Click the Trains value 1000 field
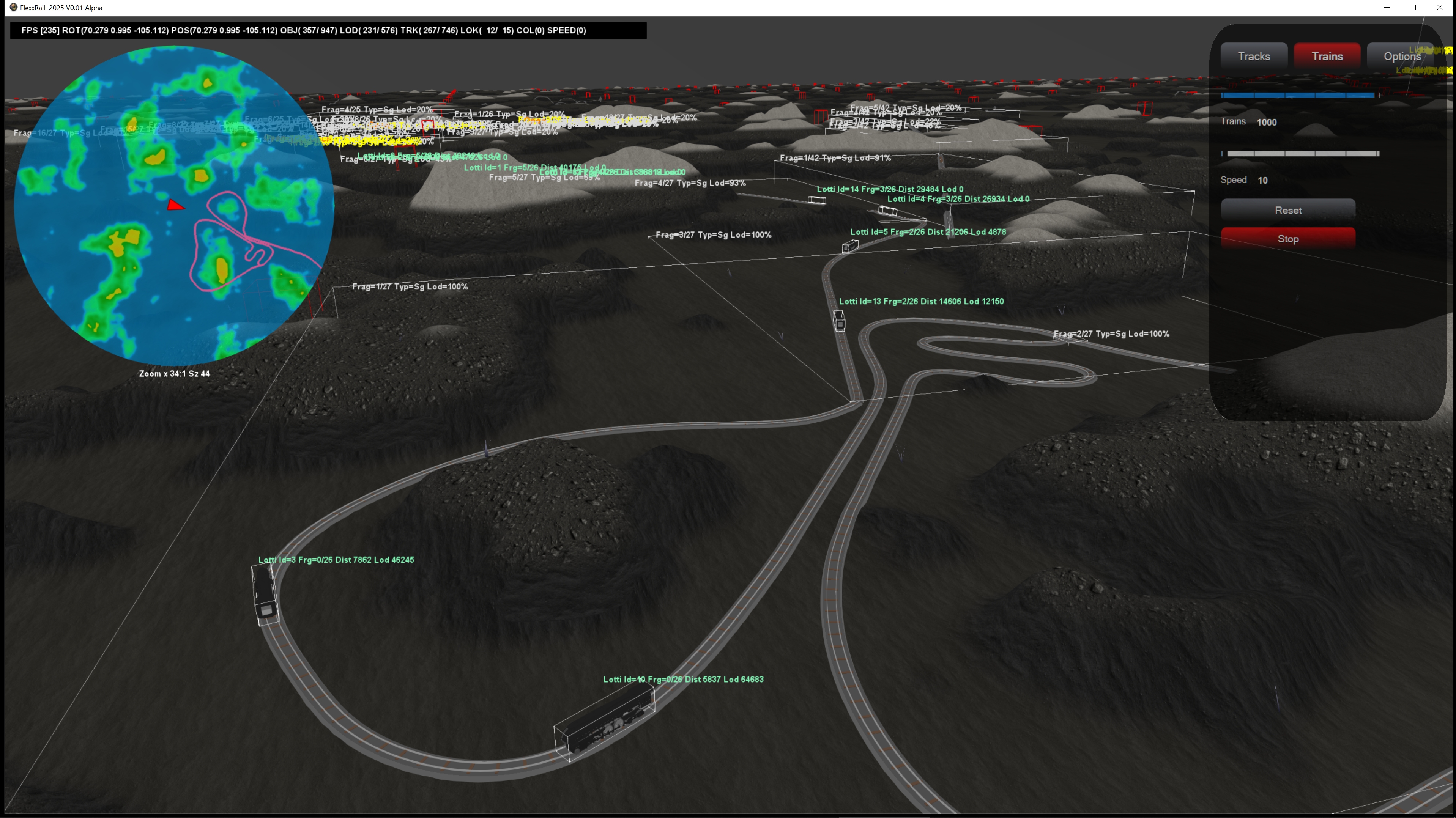1456x818 pixels. (1266, 122)
